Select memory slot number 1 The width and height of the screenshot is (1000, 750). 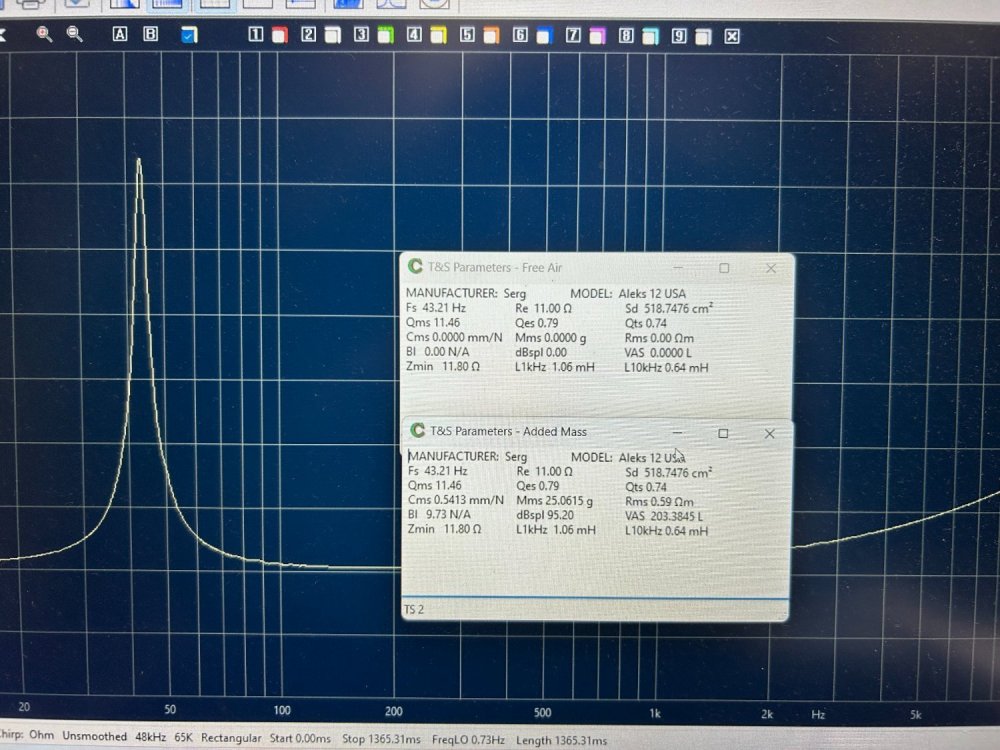tap(256, 35)
